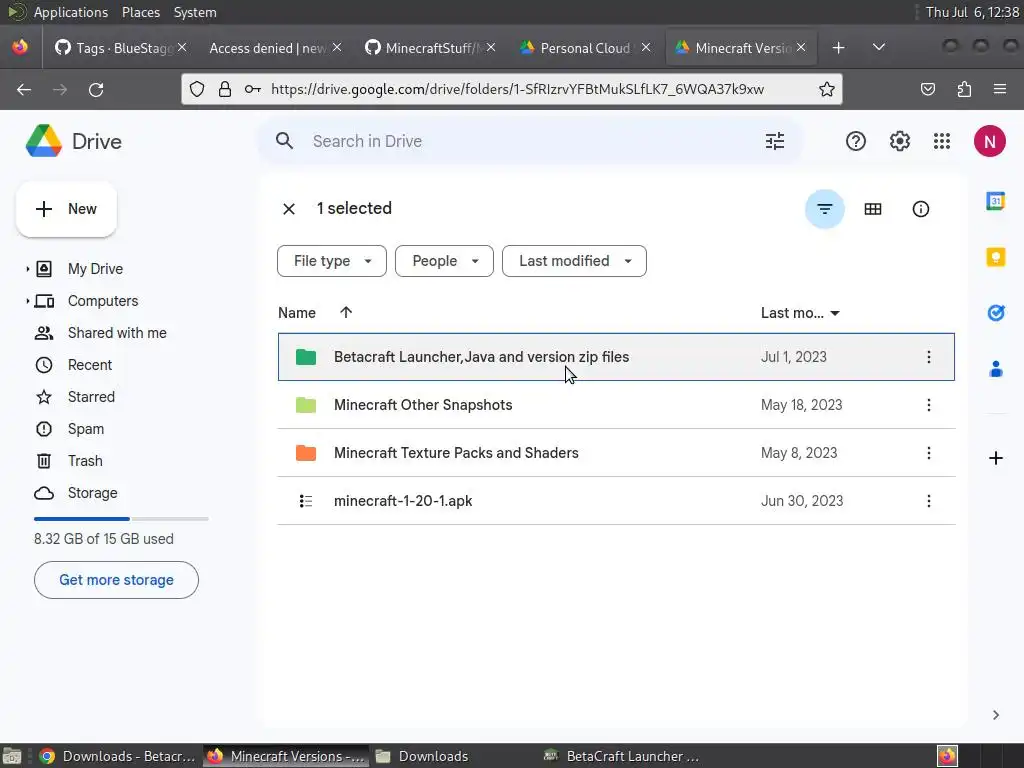Open Google Keep side panel icon
Screen dimensions: 1024x768
coord(995,257)
